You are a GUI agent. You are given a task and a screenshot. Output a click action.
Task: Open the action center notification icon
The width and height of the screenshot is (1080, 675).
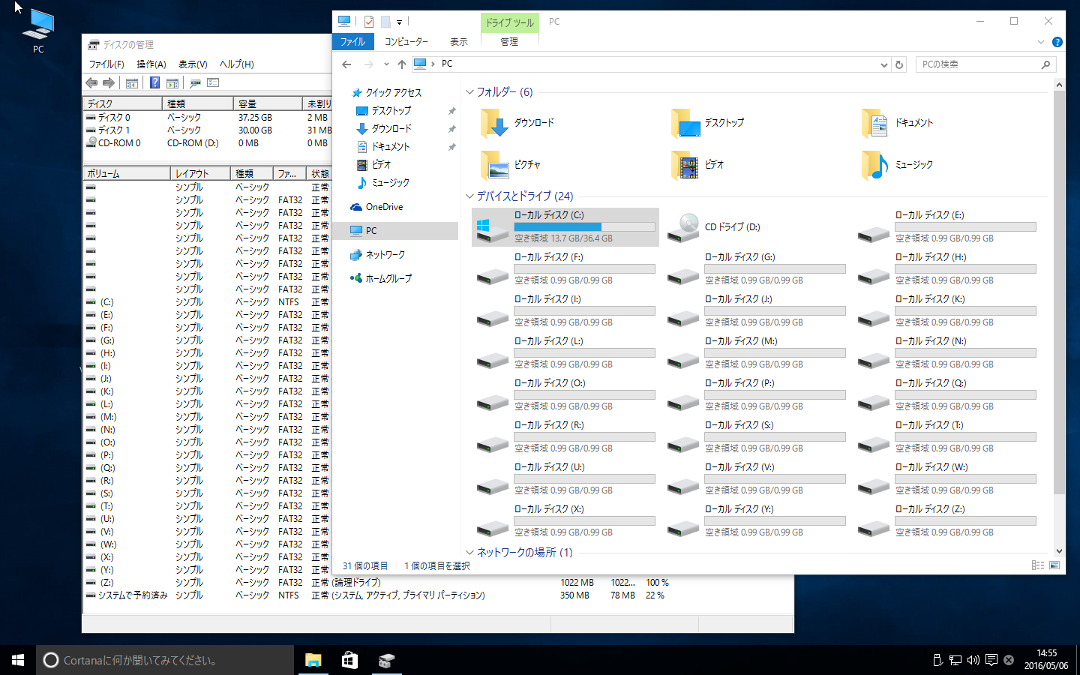tap(991, 660)
